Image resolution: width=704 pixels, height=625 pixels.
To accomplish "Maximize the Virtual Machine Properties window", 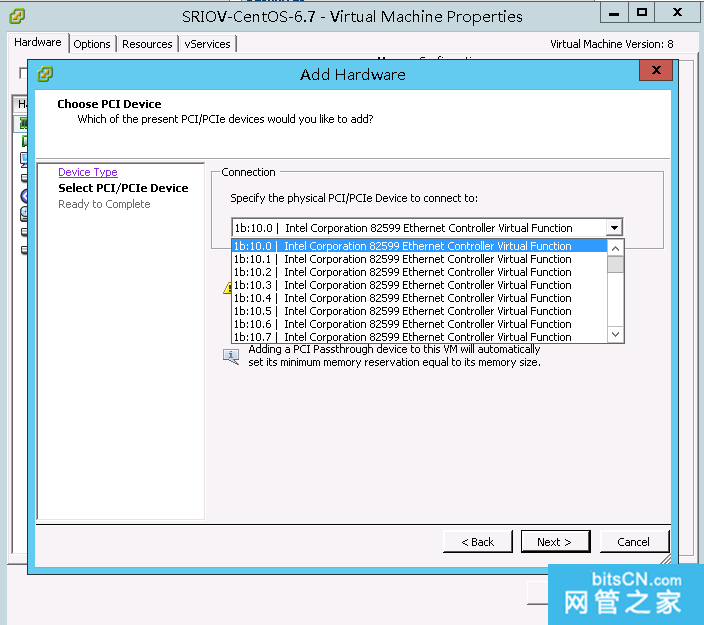I will (x=642, y=13).
